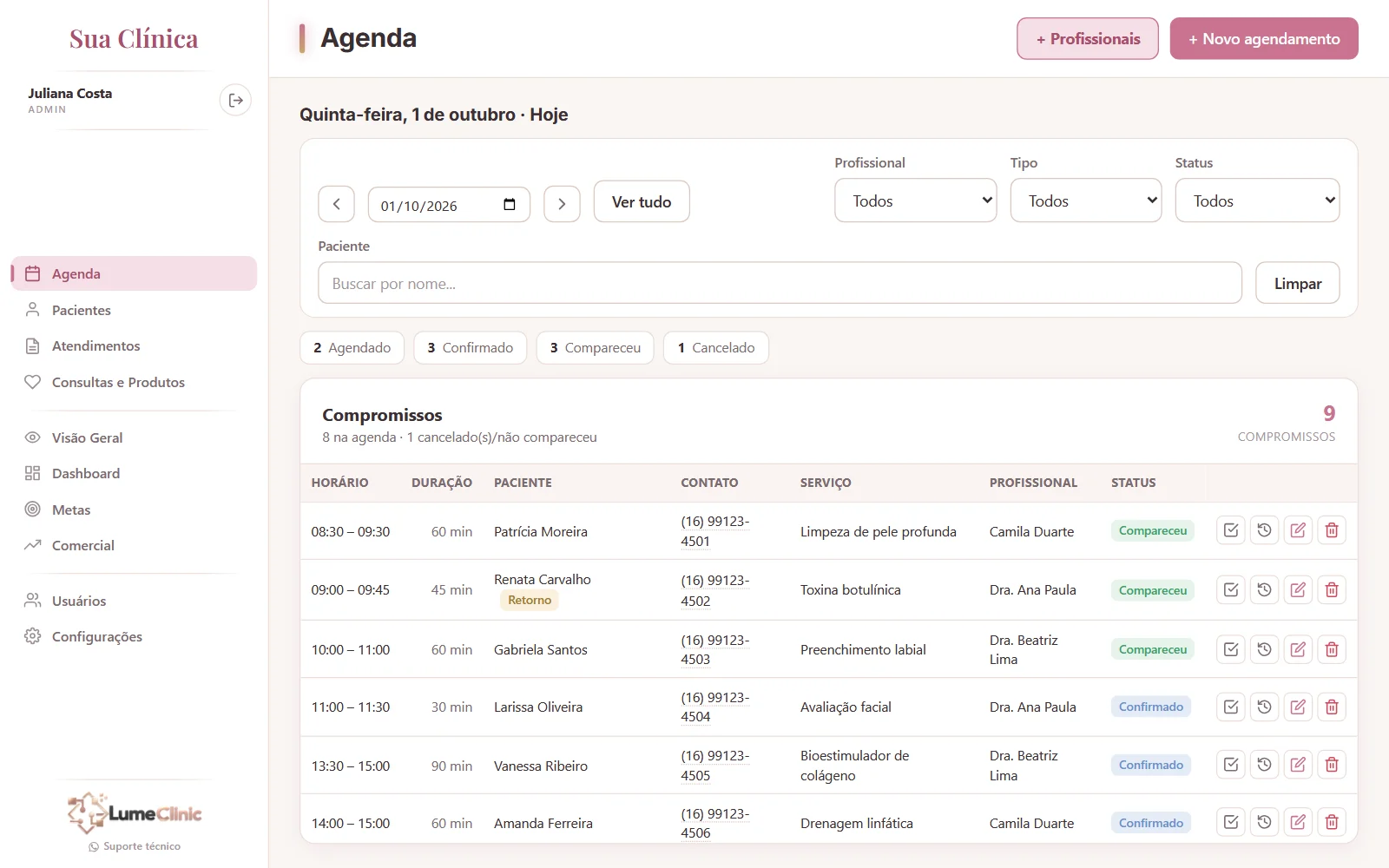Open history icon for Gabriela Santos row
Screen dimensions: 1389x868
pos(1265,649)
